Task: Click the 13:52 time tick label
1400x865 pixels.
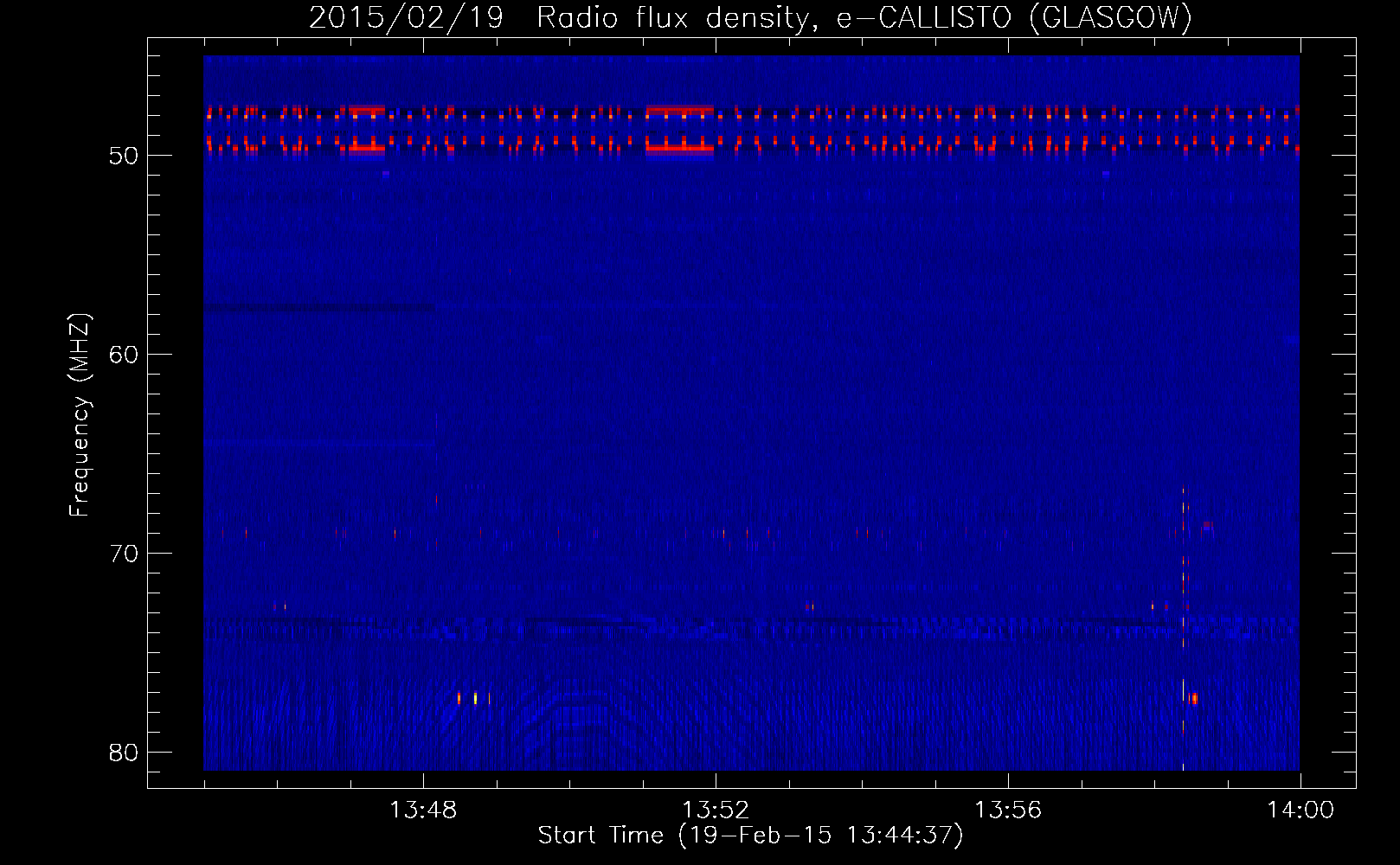Action: (x=716, y=811)
